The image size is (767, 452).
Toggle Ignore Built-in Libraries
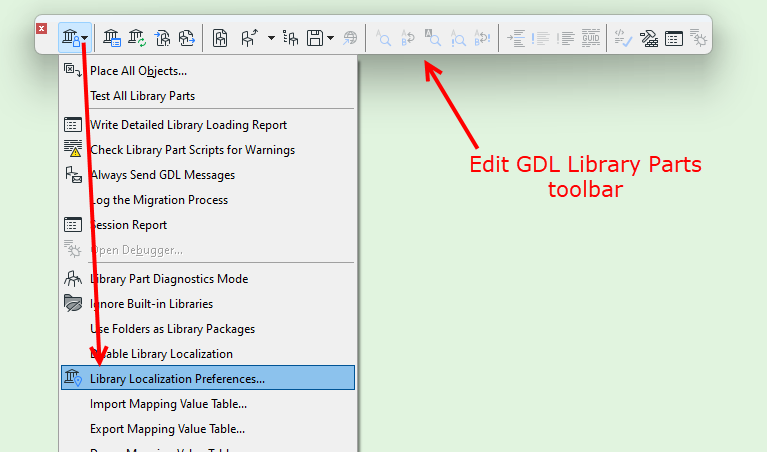point(207,304)
